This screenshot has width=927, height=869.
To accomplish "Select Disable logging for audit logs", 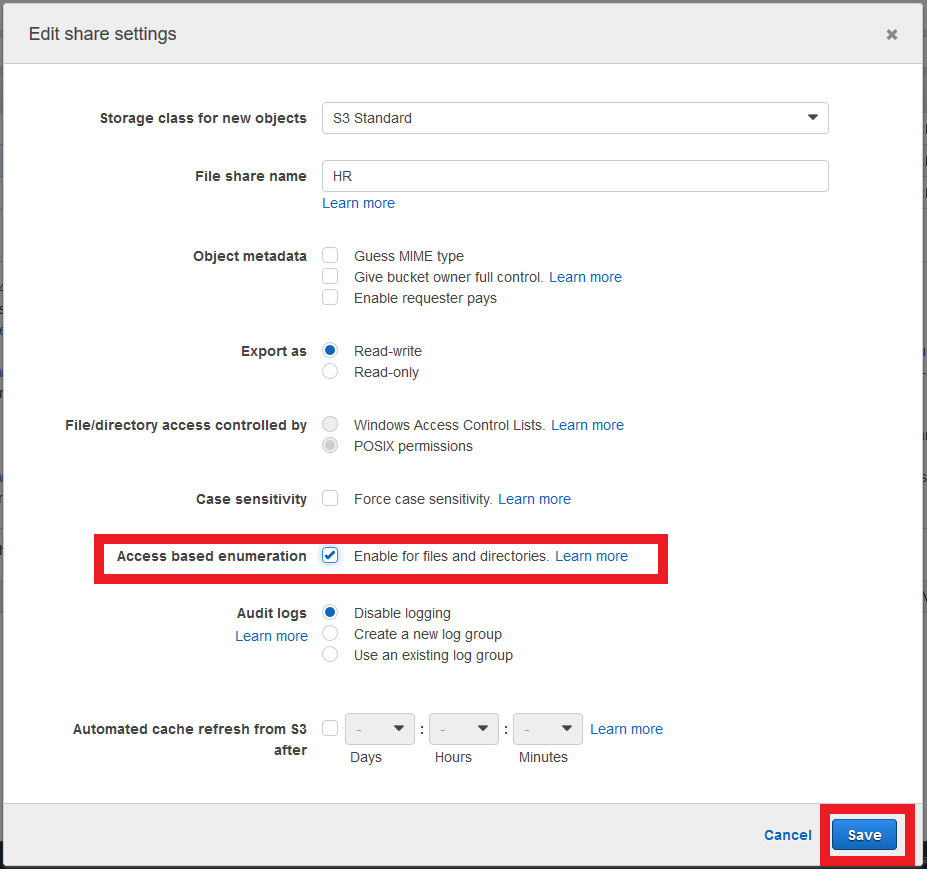I will pyautogui.click(x=330, y=612).
